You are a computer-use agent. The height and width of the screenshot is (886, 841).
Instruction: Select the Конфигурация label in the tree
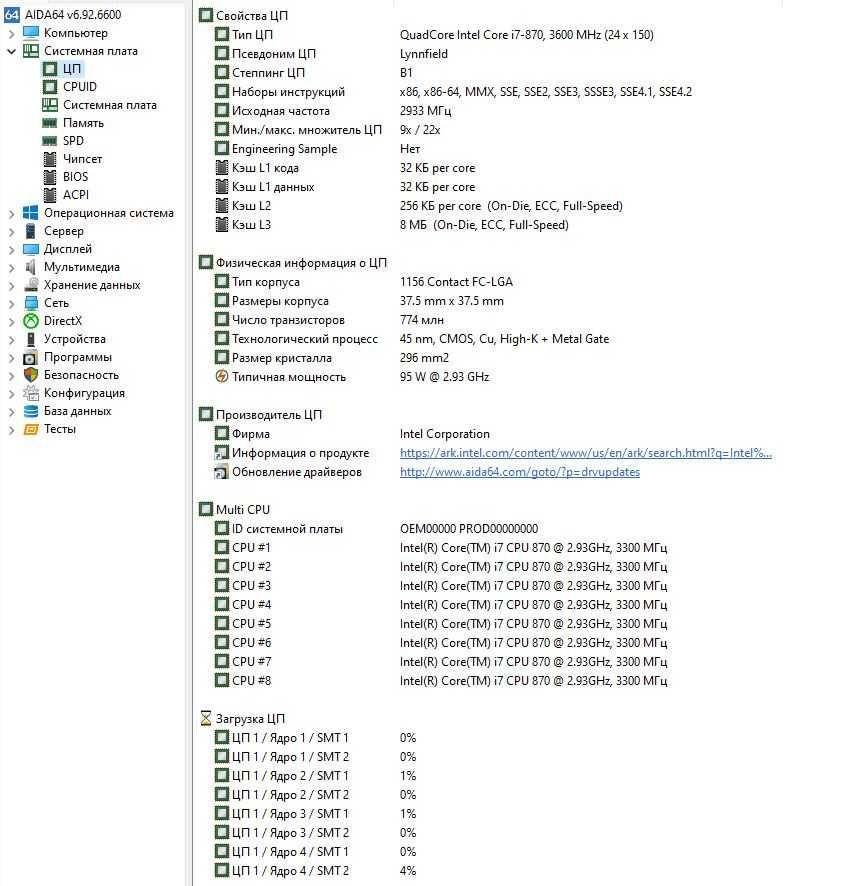click(x=84, y=393)
